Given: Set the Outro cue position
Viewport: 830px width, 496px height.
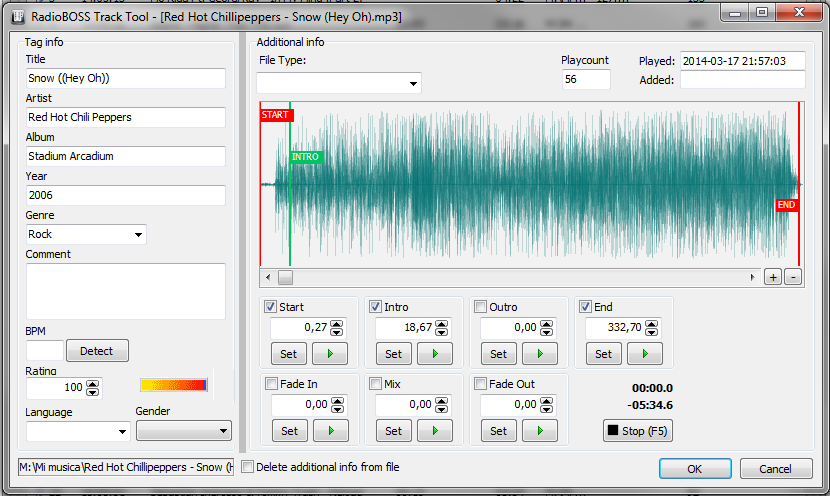Looking at the screenshot, I should click(498, 354).
